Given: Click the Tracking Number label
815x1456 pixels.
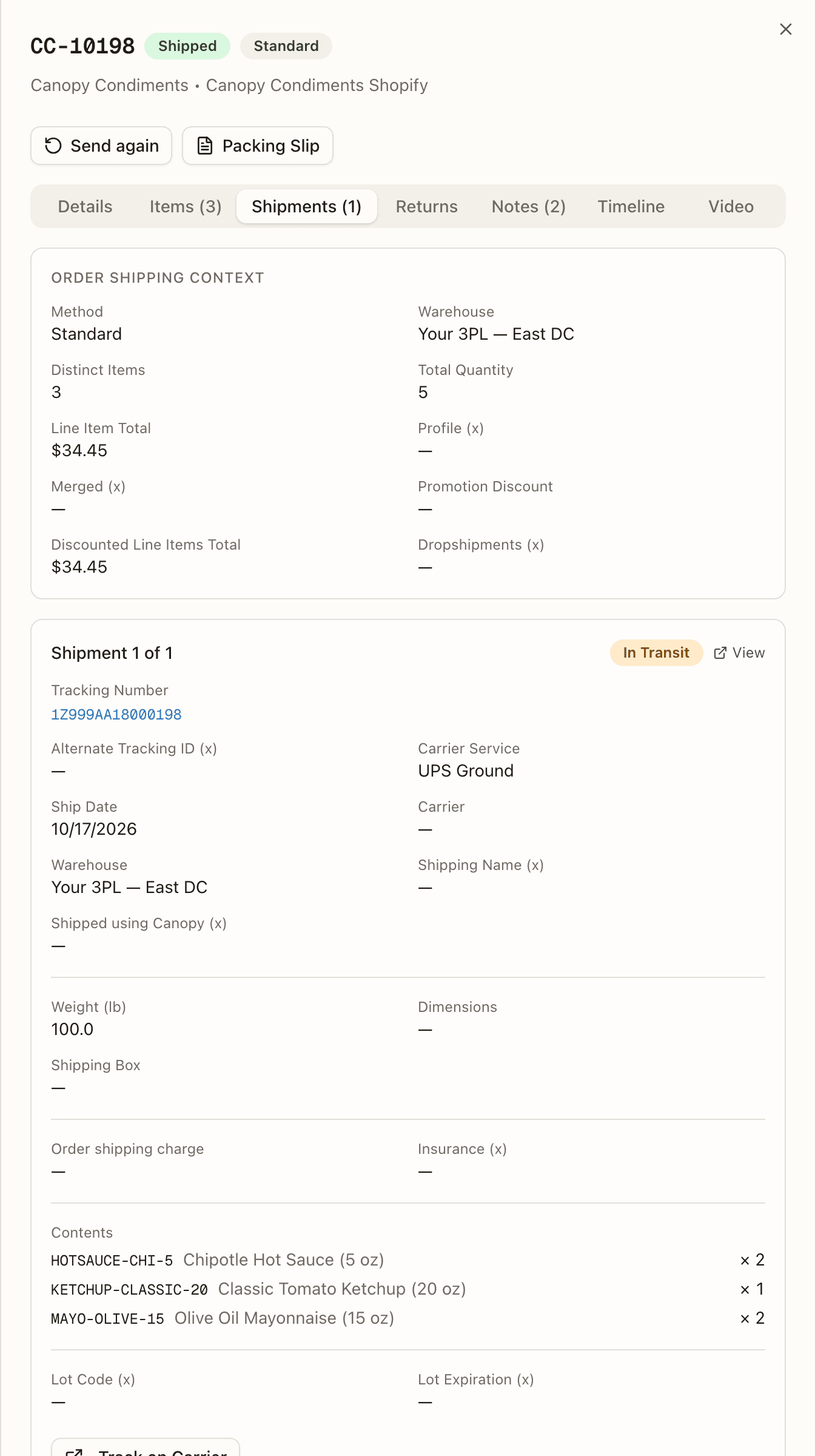Looking at the screenshot, I should [110, 690].
